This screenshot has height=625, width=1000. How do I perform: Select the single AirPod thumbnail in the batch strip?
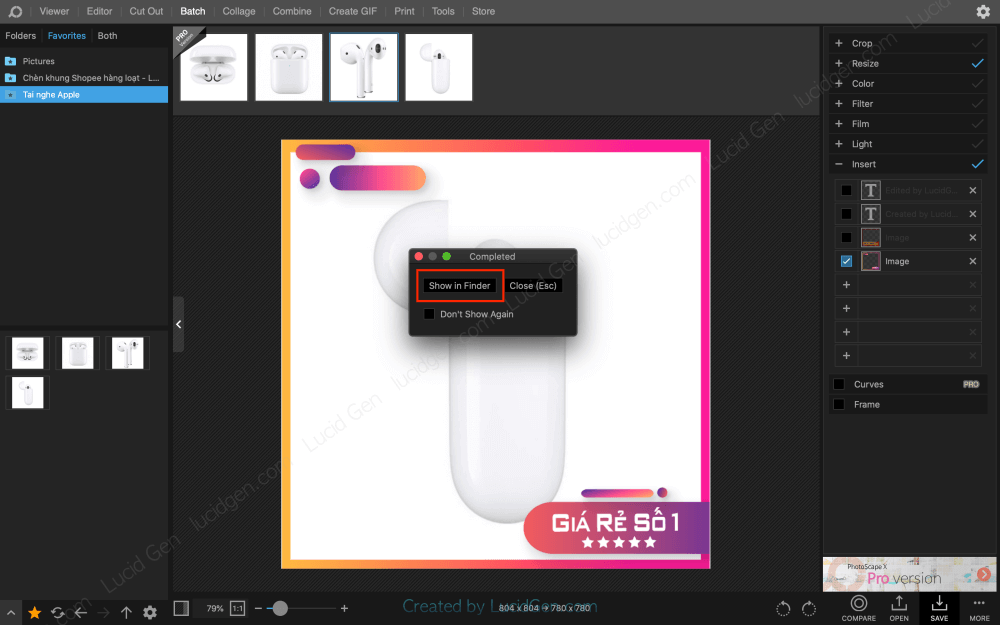(x=439, y=67)
